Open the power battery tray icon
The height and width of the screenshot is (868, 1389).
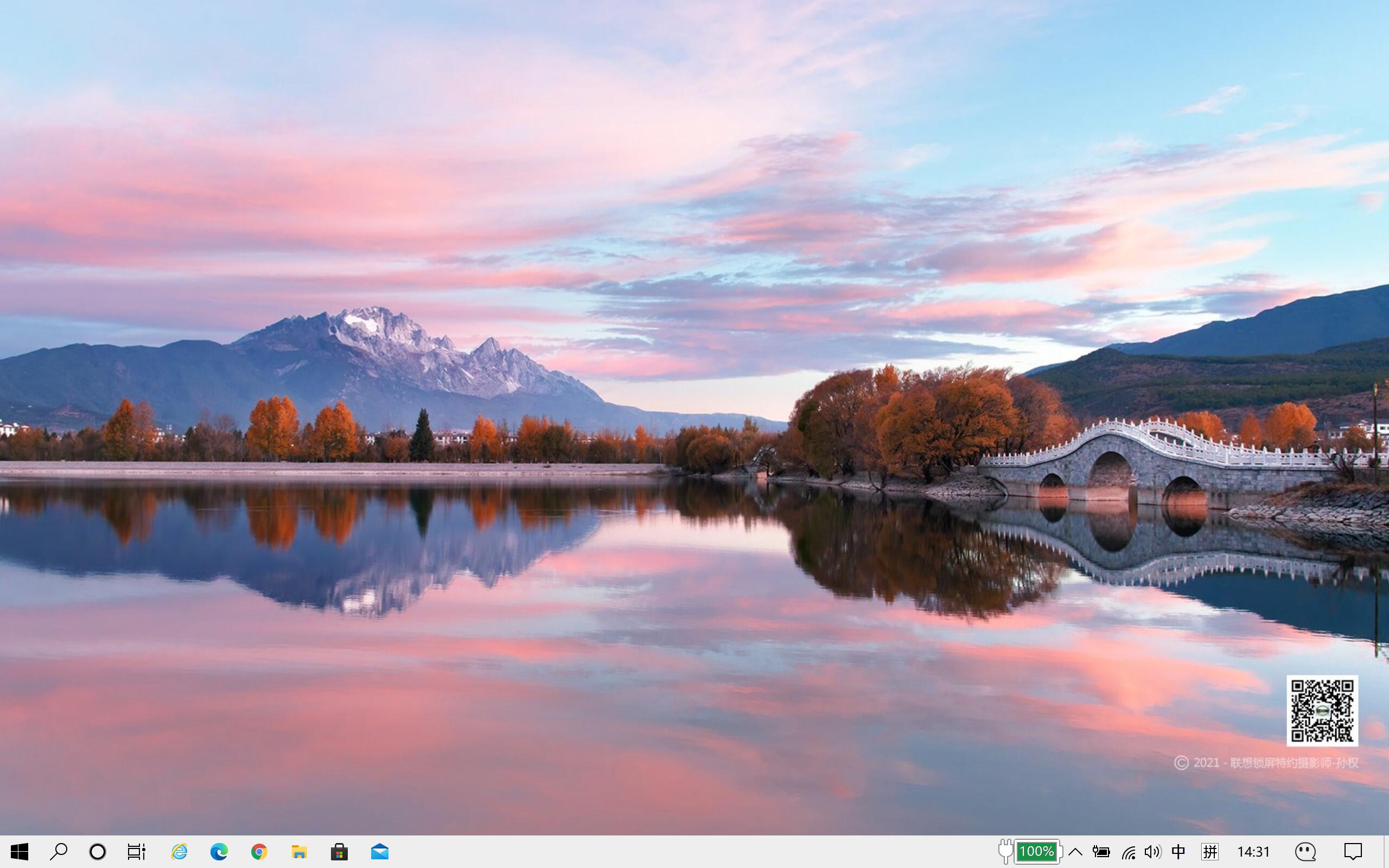pyautogui.click(x=1101, y=851)
